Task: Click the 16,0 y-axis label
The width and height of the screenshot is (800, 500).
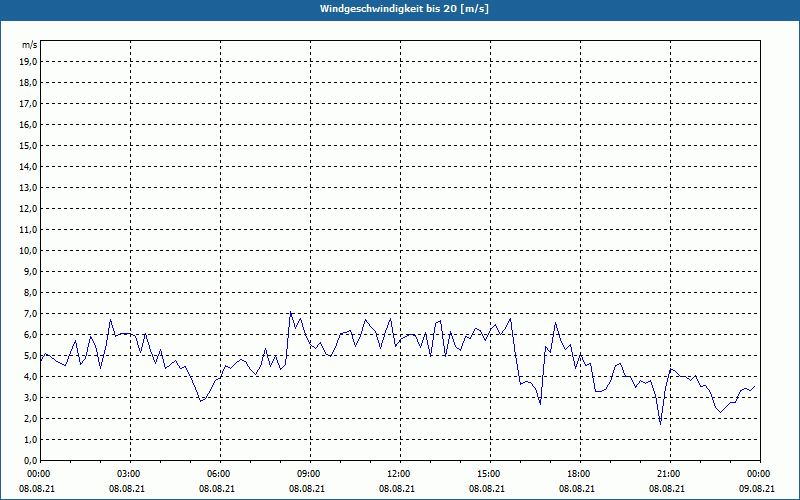Action: pos(28,124)
